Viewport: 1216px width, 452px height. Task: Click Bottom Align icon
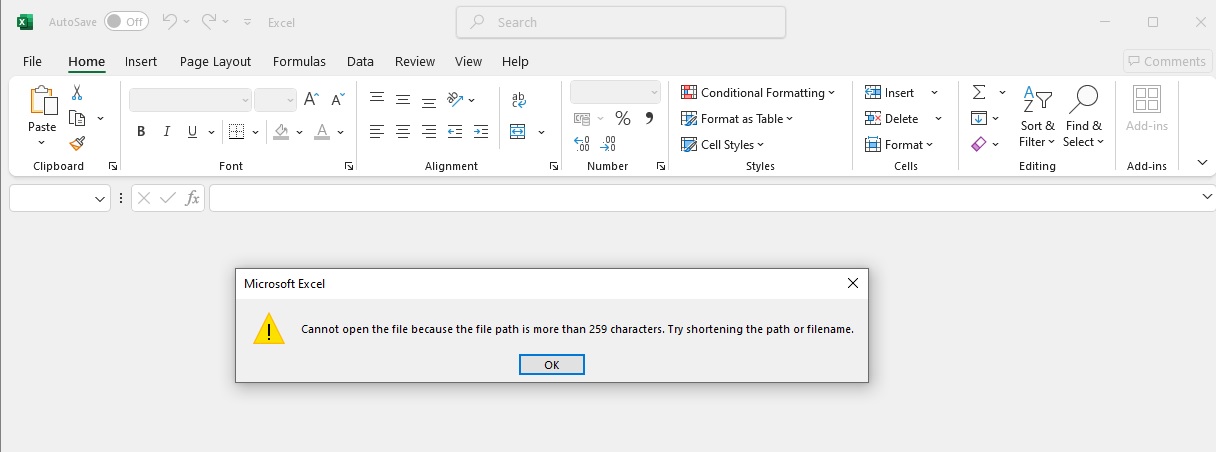point(429,100)
